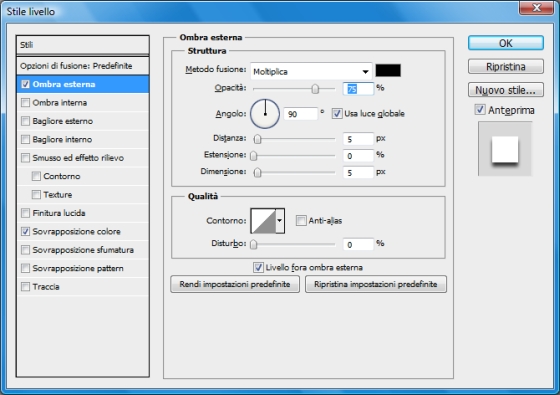Uncheck Sovrapposizione colore checkbox

click(x=25, y=231)
